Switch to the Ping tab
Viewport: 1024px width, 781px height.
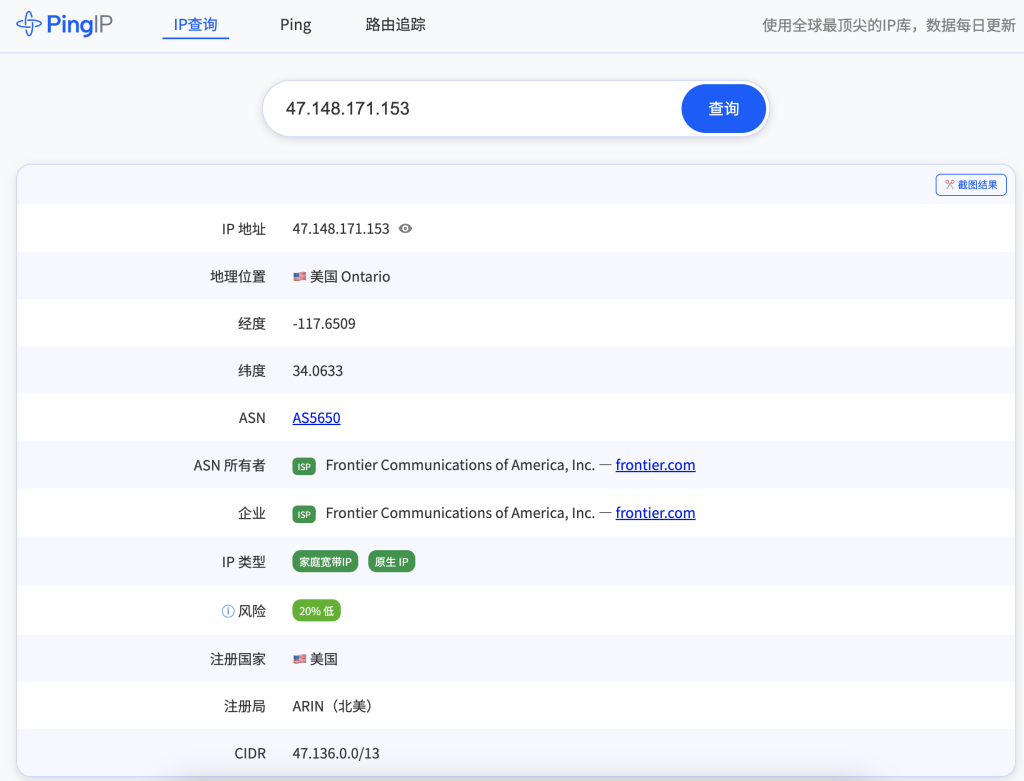[295, 25]
